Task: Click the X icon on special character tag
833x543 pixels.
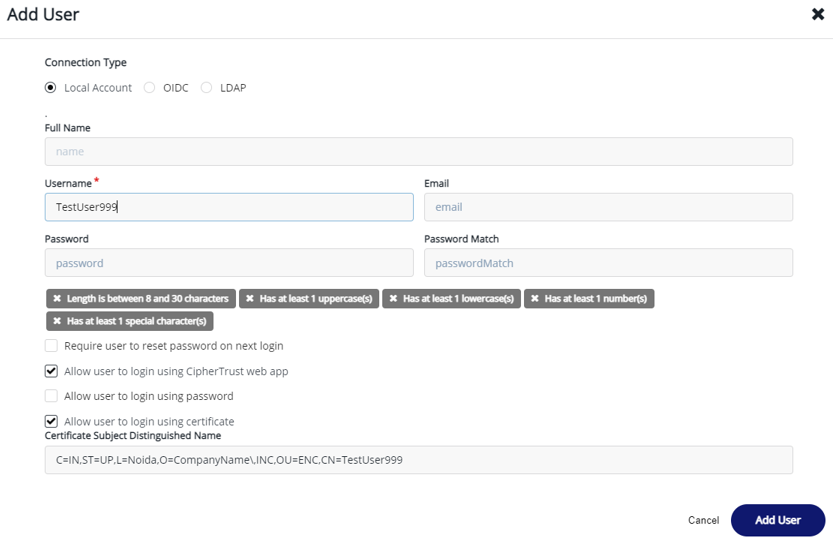Action: pyautogui.click(x=57, y=322)
